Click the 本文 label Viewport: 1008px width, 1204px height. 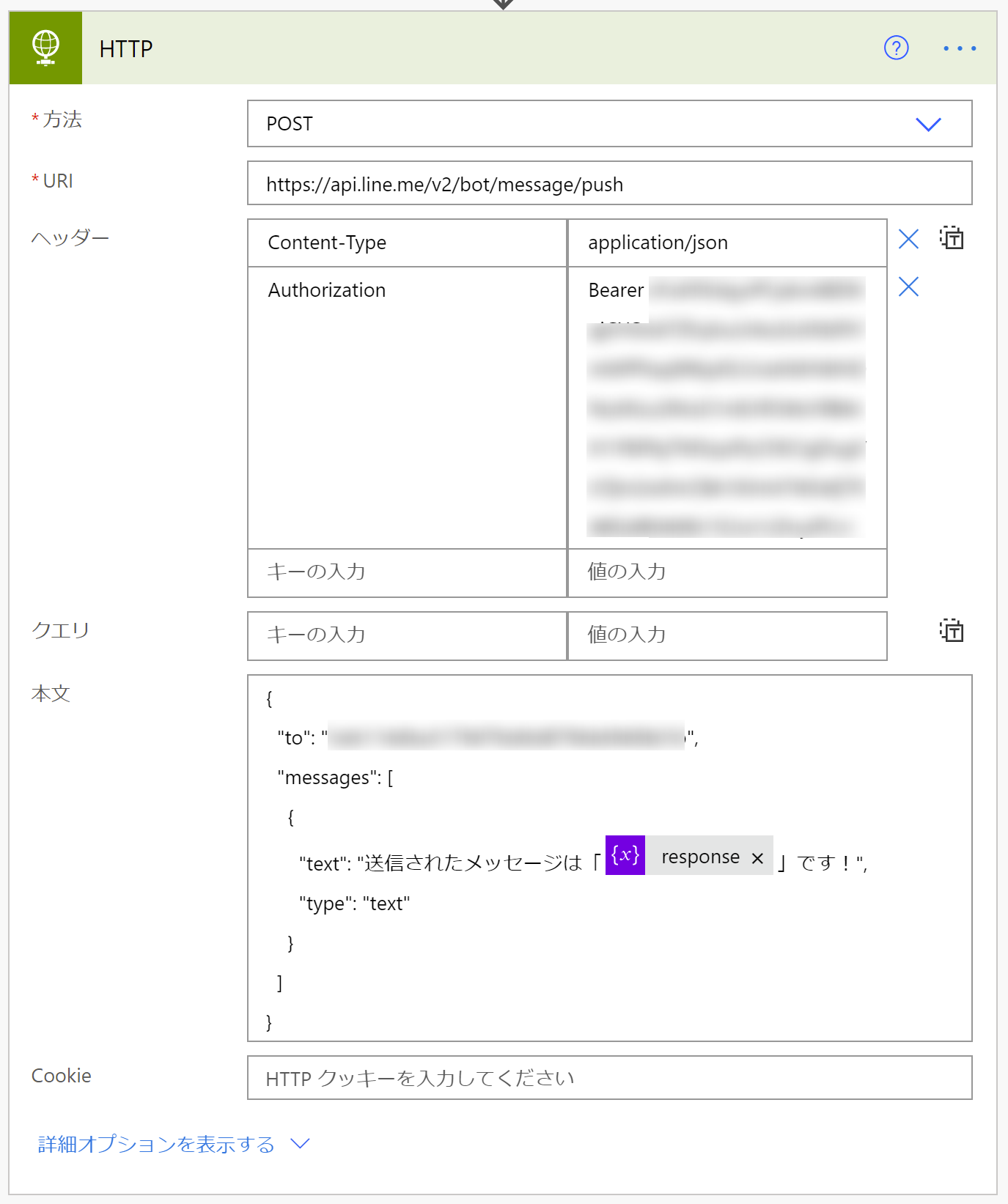51,694
